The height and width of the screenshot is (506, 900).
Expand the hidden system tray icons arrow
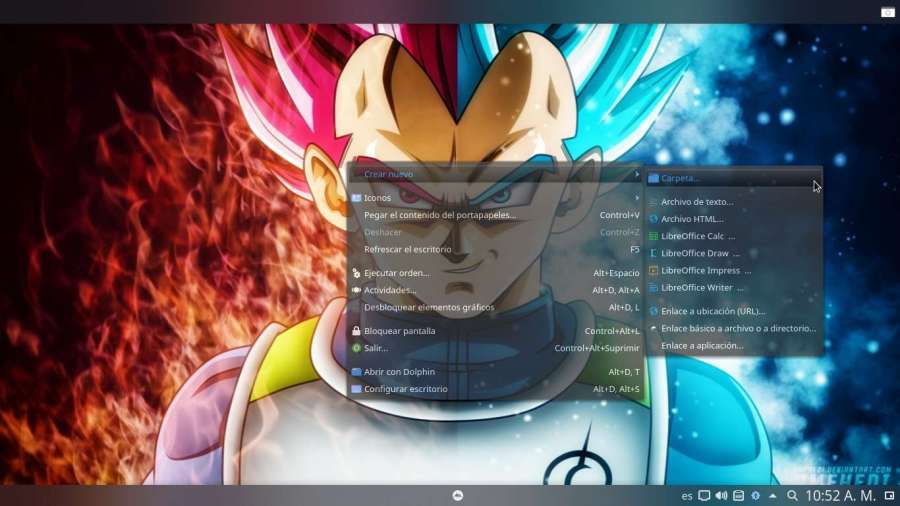pos(774,495)
